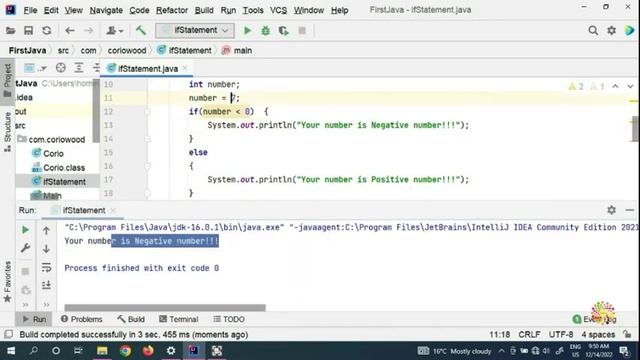Open the Refactor menu
The image size is (640, 360).
click(172, 10)
